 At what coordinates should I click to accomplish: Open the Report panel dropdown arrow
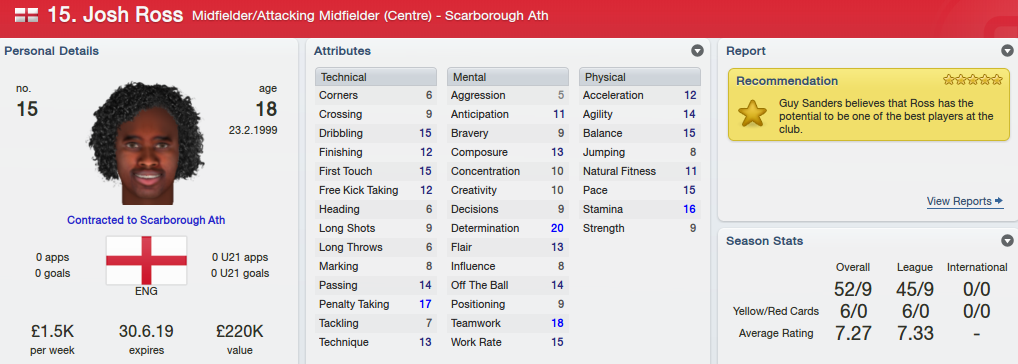tap(1007, 51)
